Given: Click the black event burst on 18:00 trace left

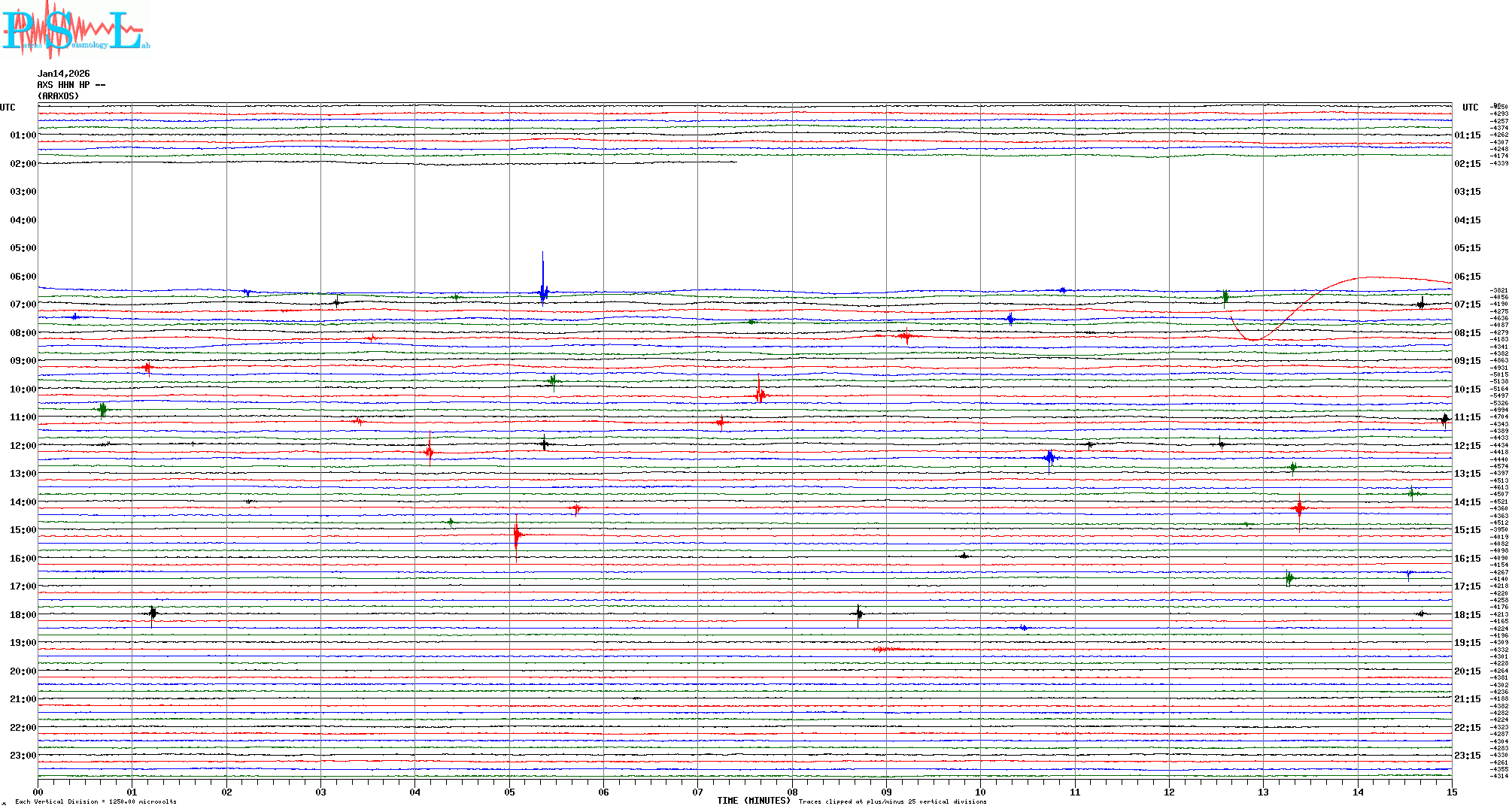Looking at the screenshot, I should (153, 614).
